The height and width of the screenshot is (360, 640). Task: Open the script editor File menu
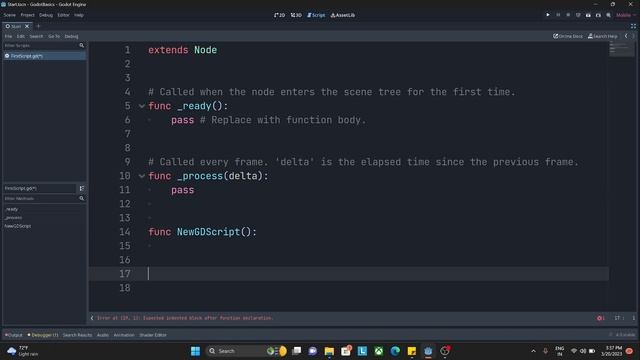point(8,36)
